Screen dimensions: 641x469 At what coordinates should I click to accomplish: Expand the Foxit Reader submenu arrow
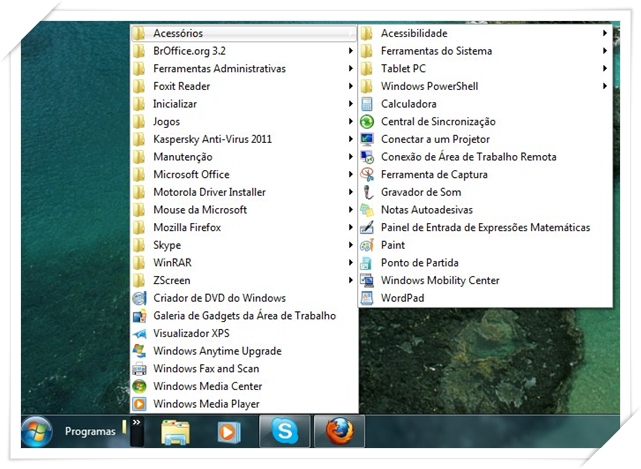(x=351, y=86)
